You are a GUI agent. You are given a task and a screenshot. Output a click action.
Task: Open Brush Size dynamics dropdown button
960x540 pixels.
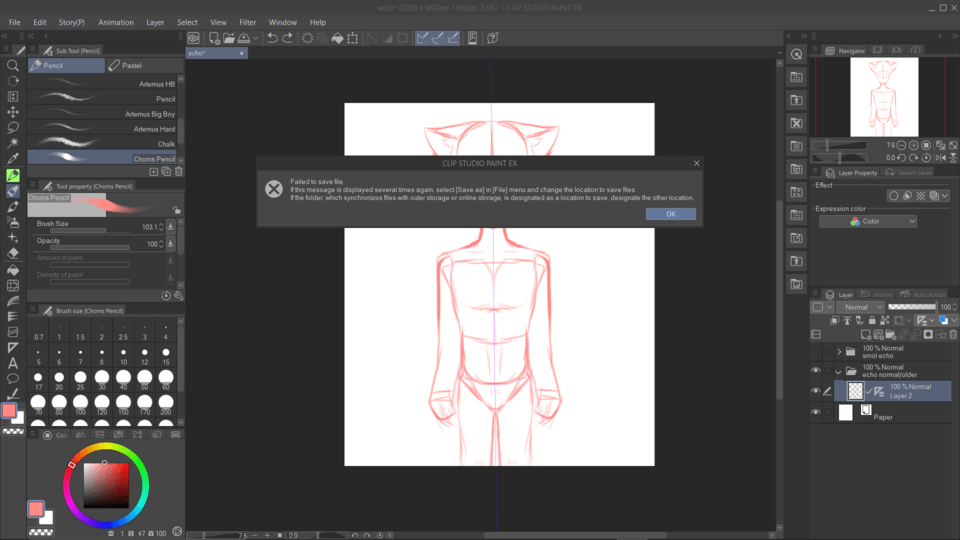coord(170,227)
